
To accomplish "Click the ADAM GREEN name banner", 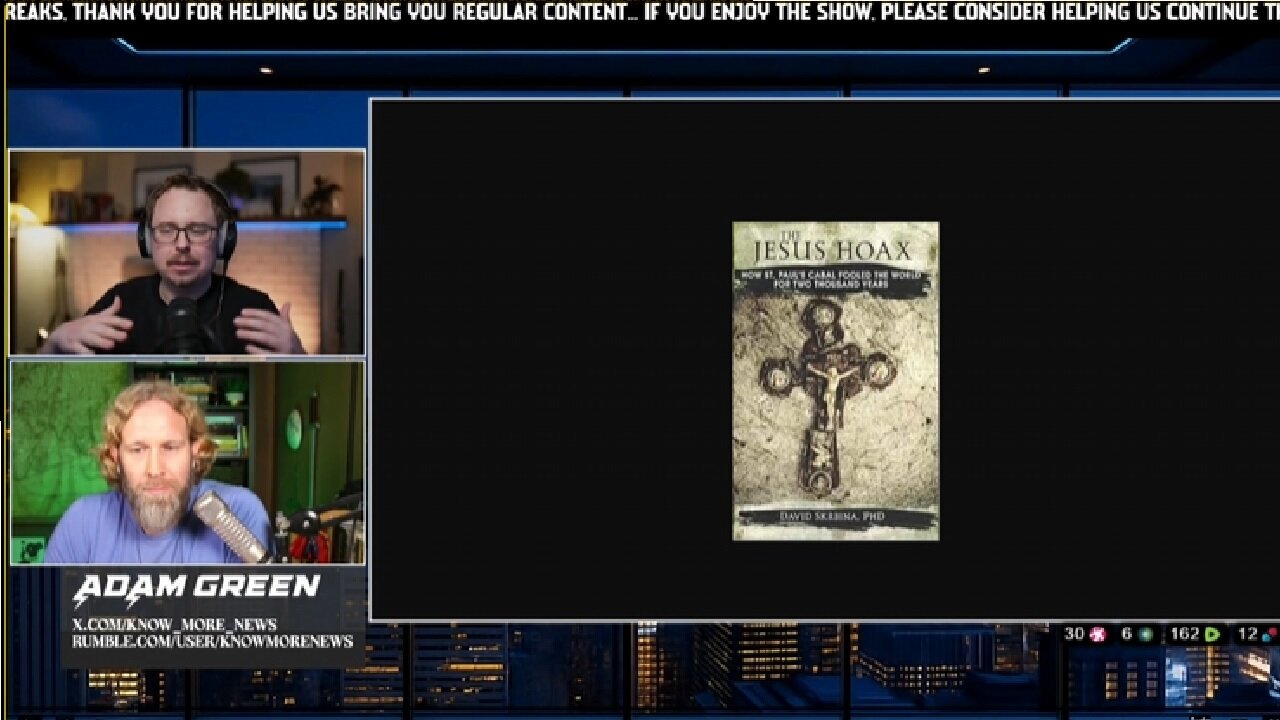I will pos(196,587).
